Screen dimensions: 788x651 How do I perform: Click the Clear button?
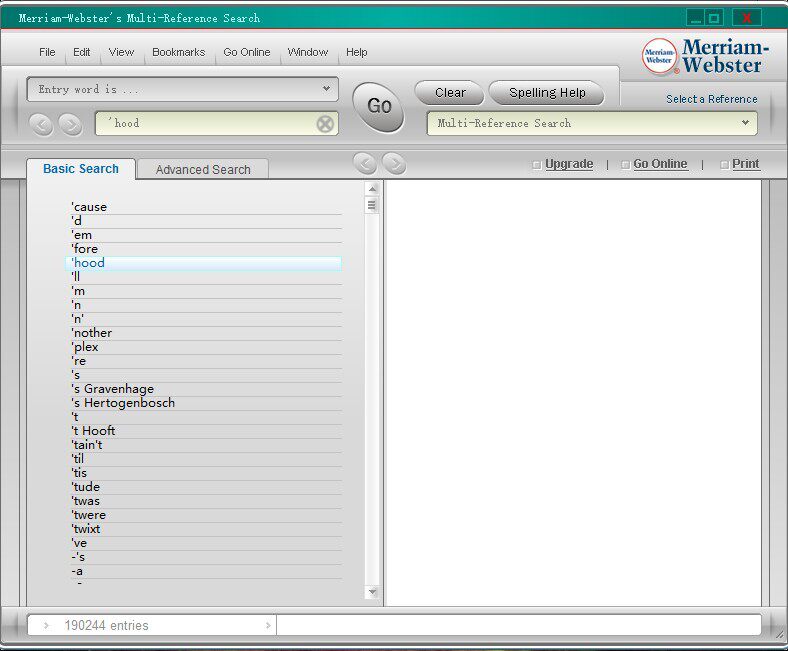[450, 93]
